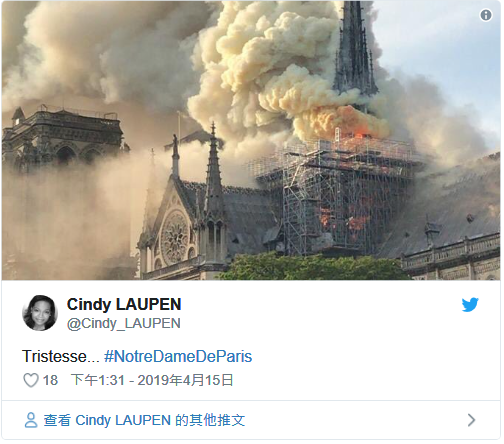The height and width of the screenshot is (444, 504).
Task: Click the like count 18
Action: (51, 382)
